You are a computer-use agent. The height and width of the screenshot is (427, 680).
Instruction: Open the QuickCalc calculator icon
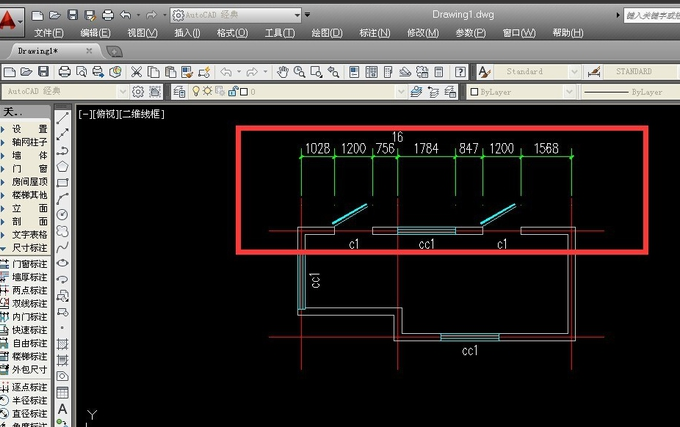[x=439, y=72]
